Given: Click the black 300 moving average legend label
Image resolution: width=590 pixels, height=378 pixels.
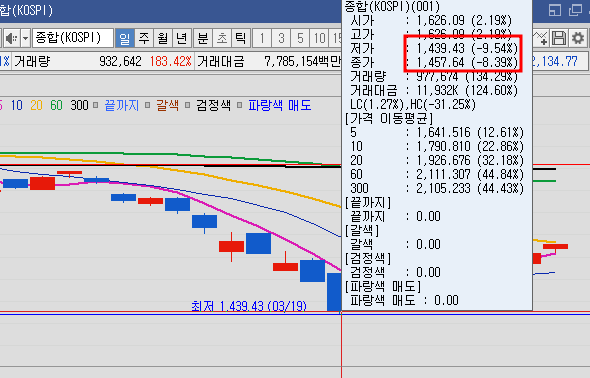Looking at the screenshot, I should [x=79, y=105].
